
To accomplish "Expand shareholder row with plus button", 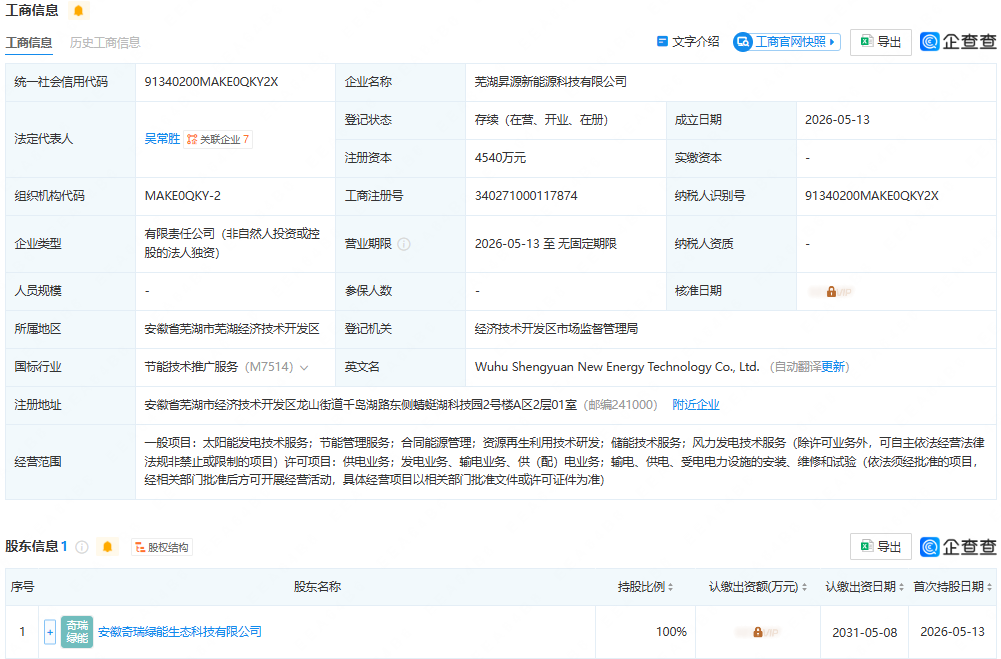I will click(x=50, y=632).
